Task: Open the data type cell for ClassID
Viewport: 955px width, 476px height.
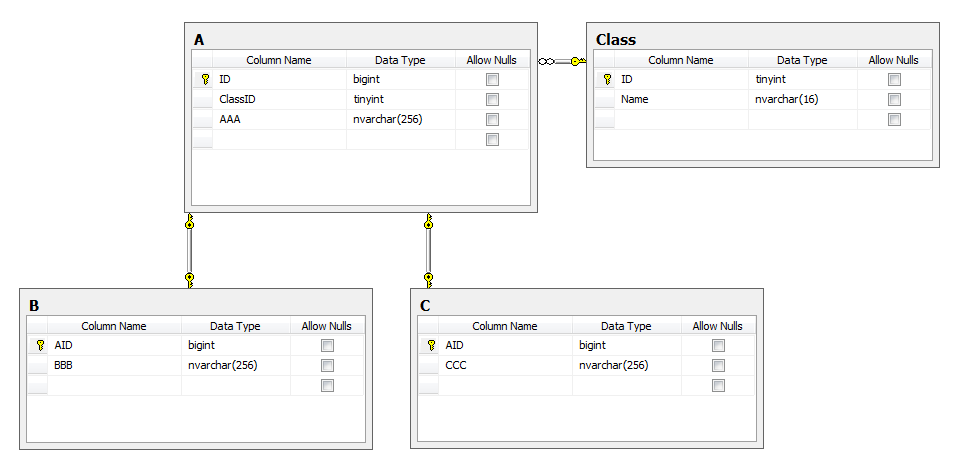Action: [x=400, y=99]
